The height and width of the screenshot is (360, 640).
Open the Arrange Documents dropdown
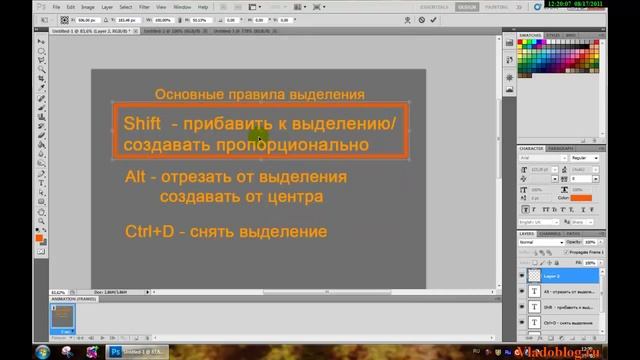300,7
